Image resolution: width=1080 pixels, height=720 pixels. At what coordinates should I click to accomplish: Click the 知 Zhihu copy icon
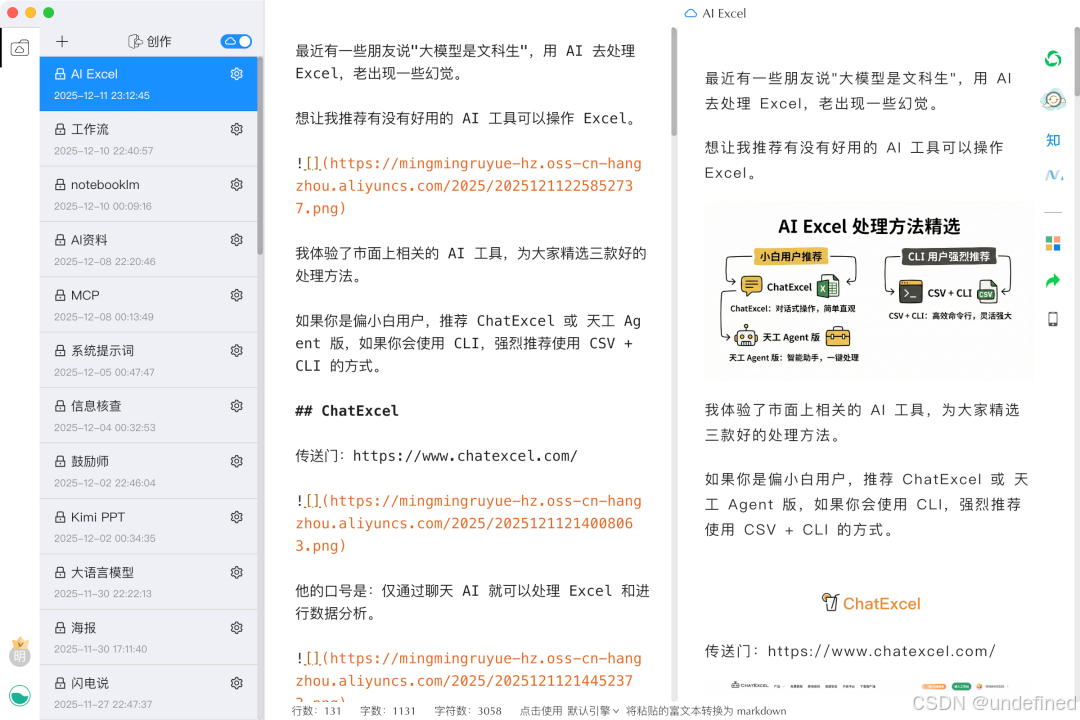(1052, 140)
